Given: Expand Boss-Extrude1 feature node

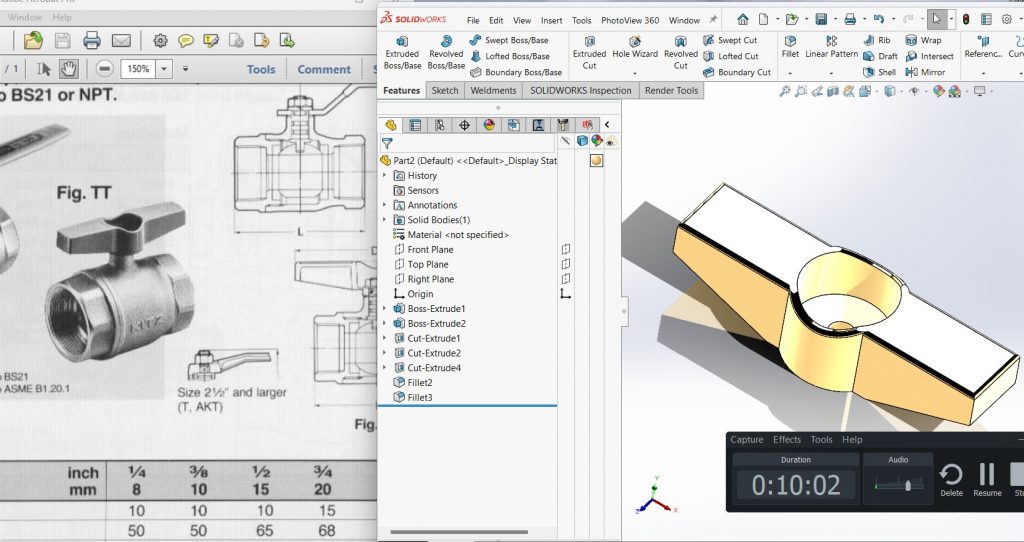Looking at the screenshot, I should point(385,308).
